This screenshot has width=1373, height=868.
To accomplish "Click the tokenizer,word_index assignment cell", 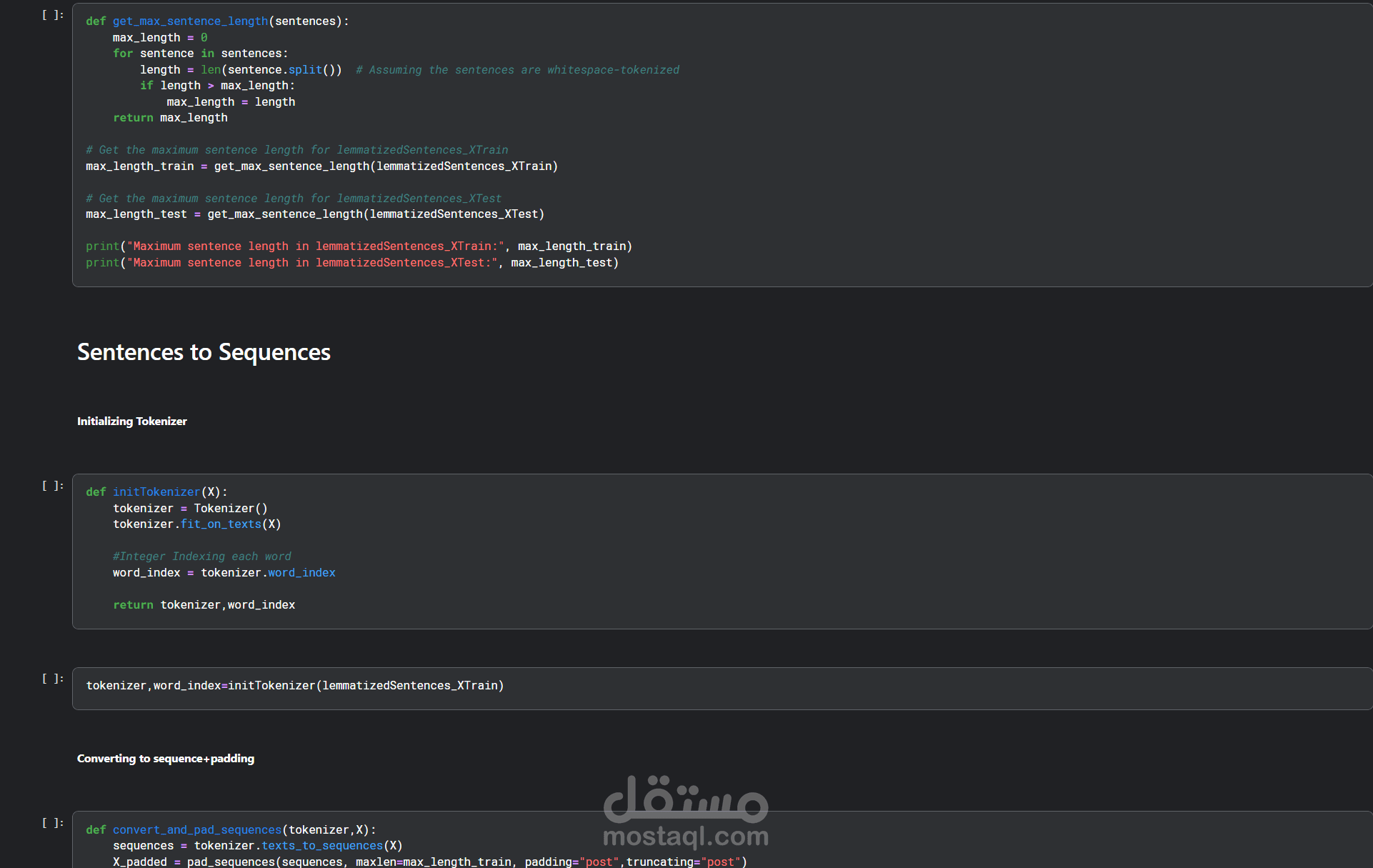I will click(x=857, y=687).
